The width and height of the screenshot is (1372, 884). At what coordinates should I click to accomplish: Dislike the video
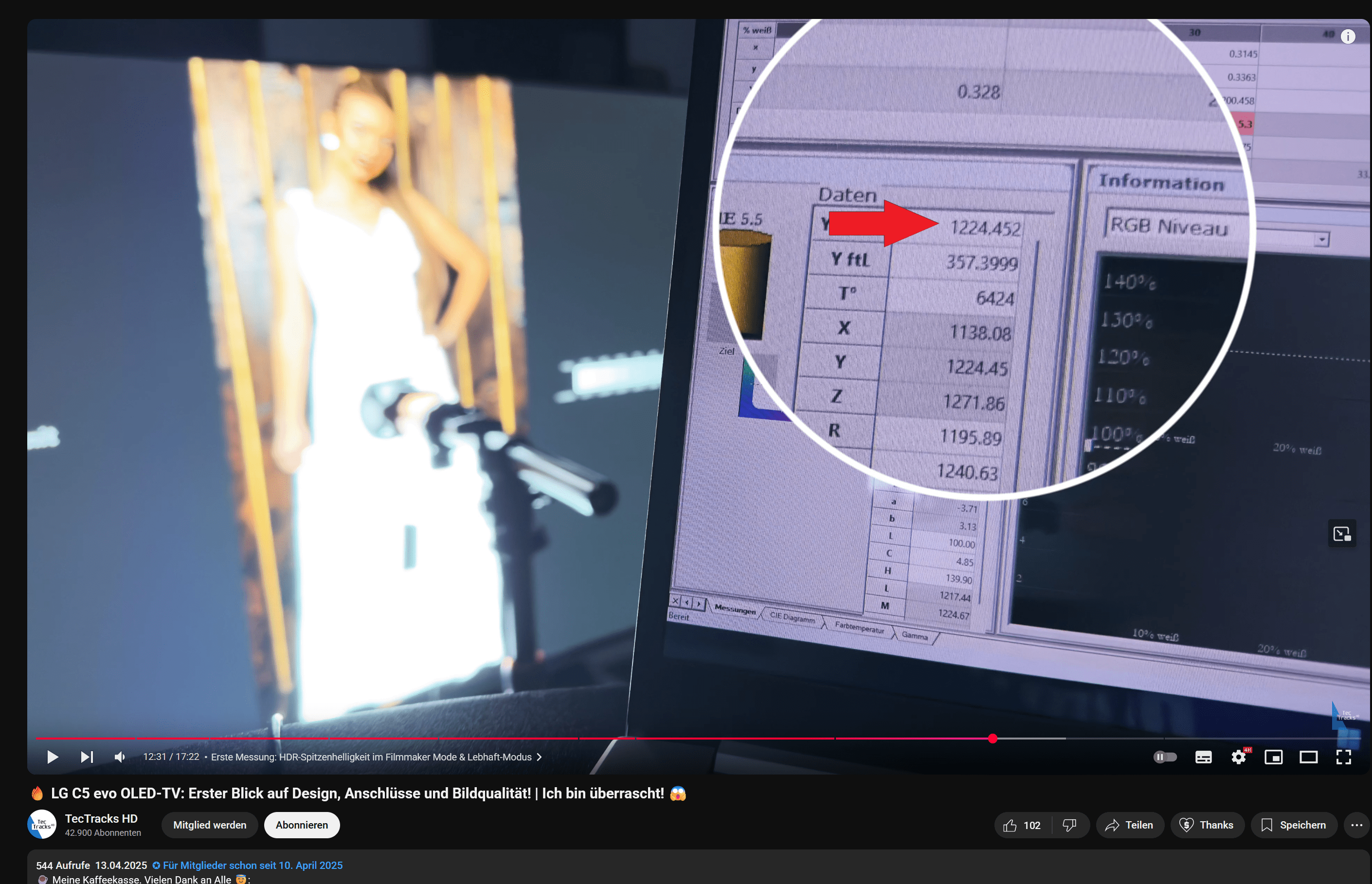pos(1069,825)
